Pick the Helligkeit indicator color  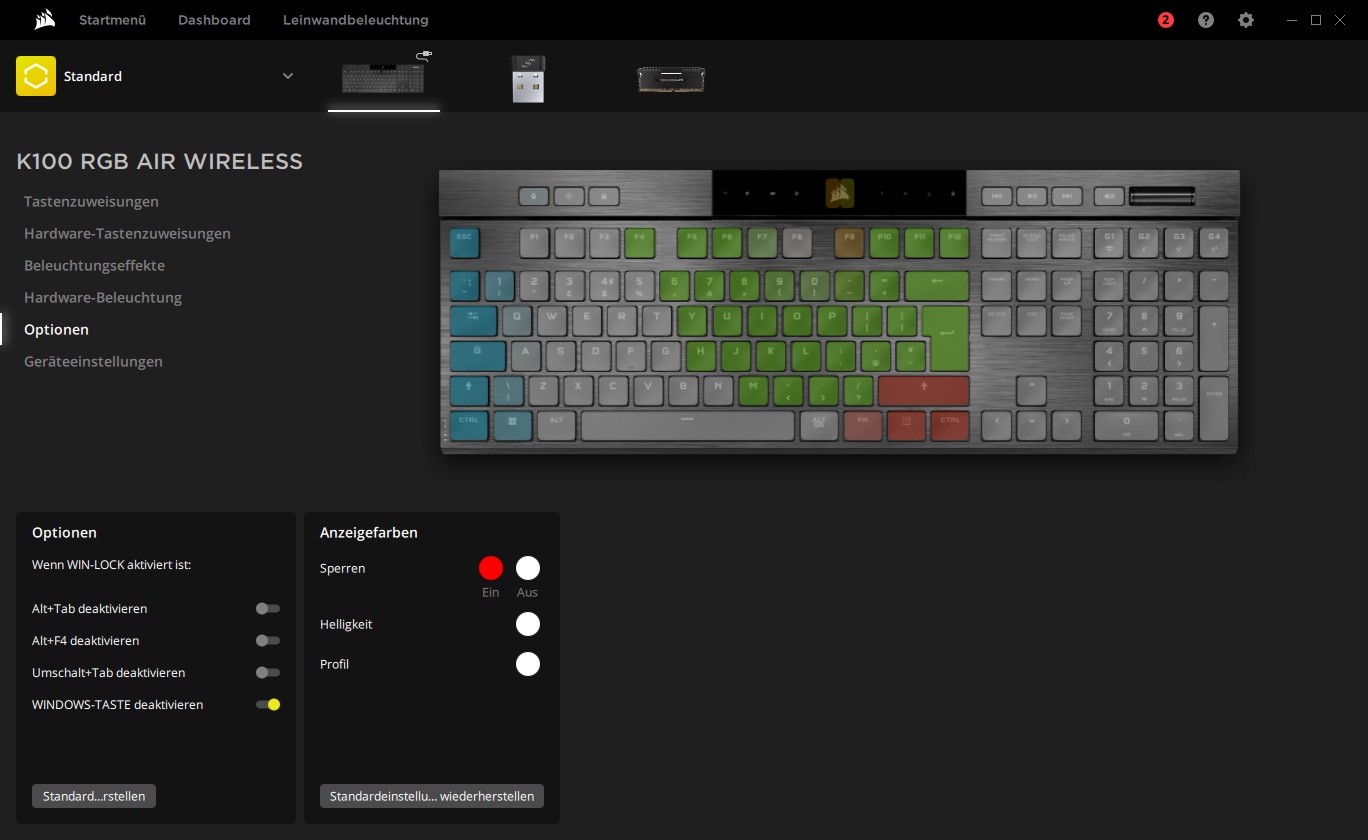528,624
